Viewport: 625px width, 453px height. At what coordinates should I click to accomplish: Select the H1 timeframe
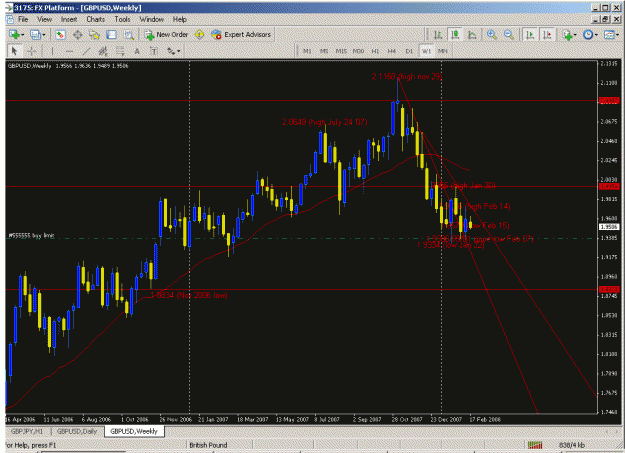tap(375, 51)
